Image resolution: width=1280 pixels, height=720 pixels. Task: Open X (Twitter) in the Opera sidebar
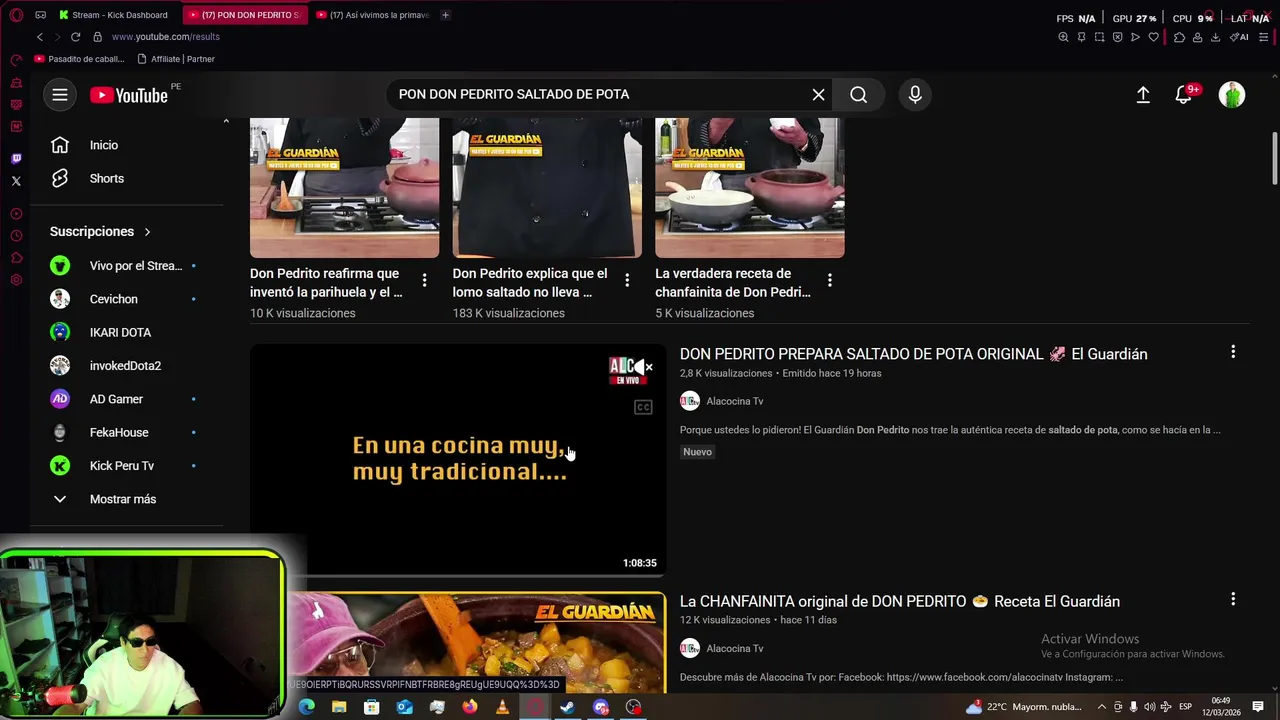[x=16, y=181]
